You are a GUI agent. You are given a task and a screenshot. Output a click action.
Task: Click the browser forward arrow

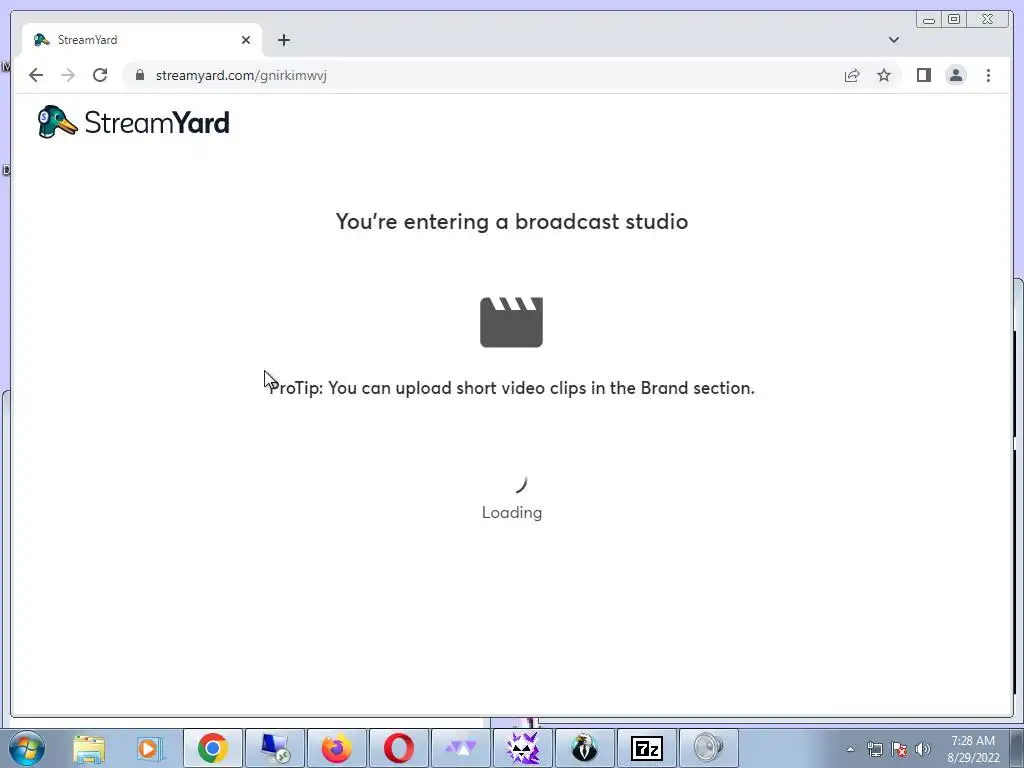click(68, 75)
